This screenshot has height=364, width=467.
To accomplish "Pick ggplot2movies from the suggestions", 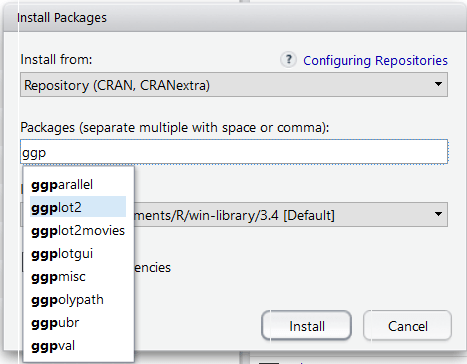I will coord(78,231).
